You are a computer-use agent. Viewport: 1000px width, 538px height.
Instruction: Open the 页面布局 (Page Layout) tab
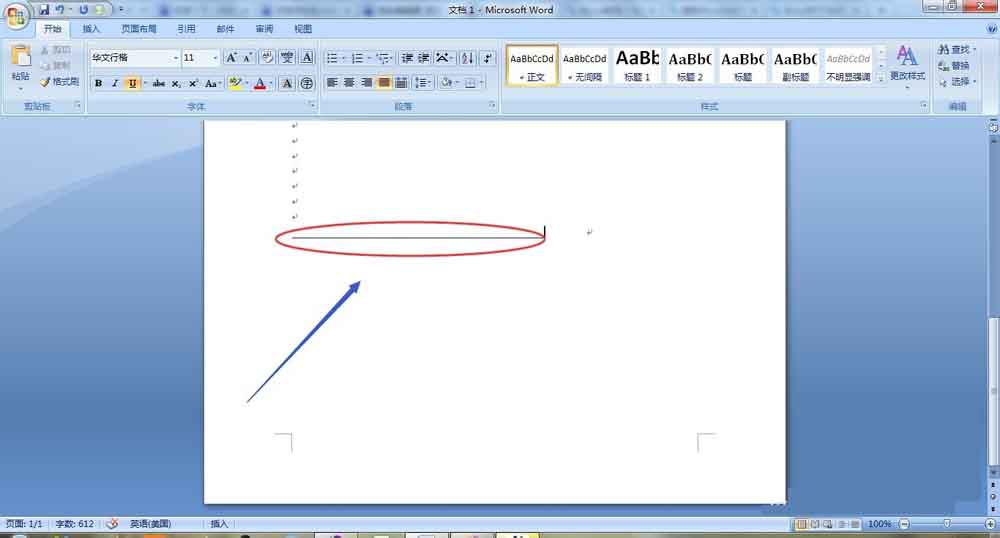pos(139,29)
